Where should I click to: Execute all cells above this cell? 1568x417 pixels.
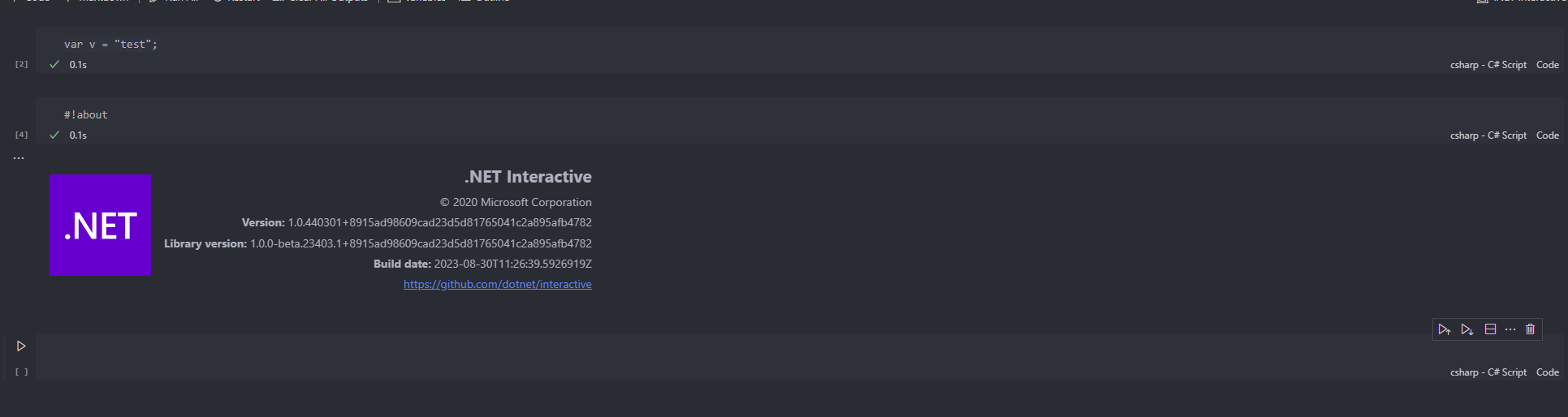(1444, 329)
